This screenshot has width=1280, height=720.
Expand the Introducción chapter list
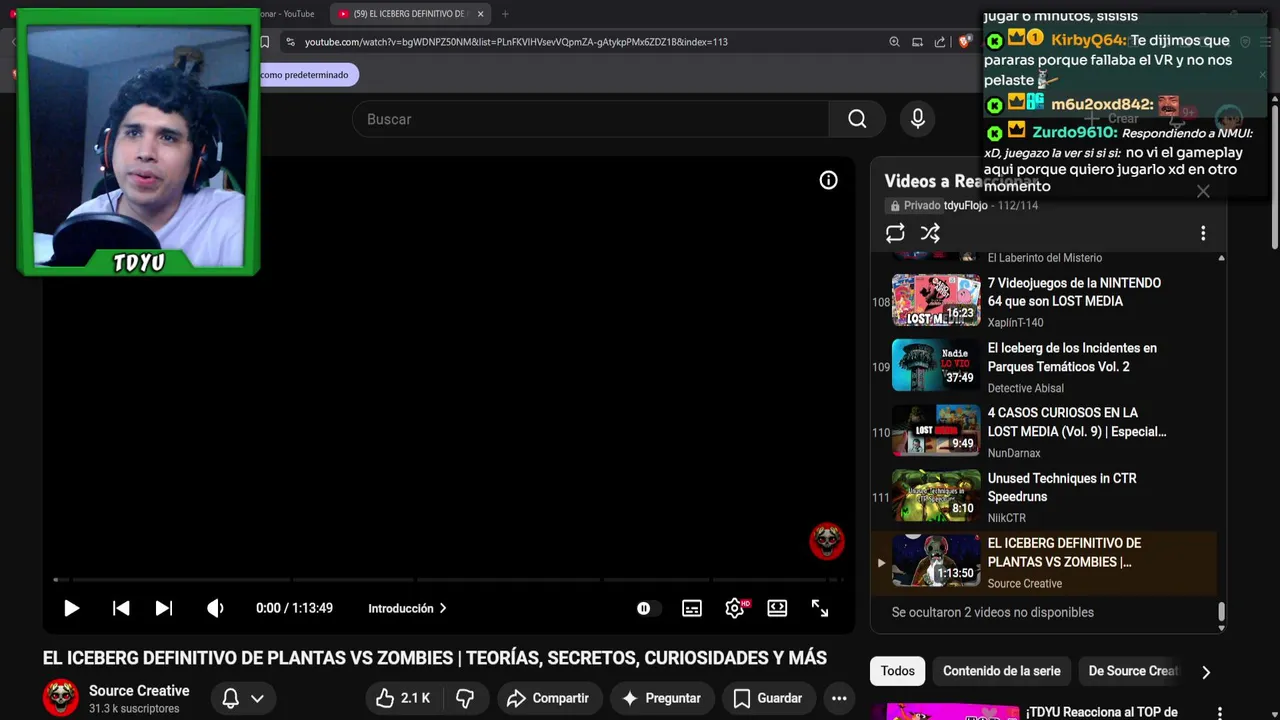[407, 608]
